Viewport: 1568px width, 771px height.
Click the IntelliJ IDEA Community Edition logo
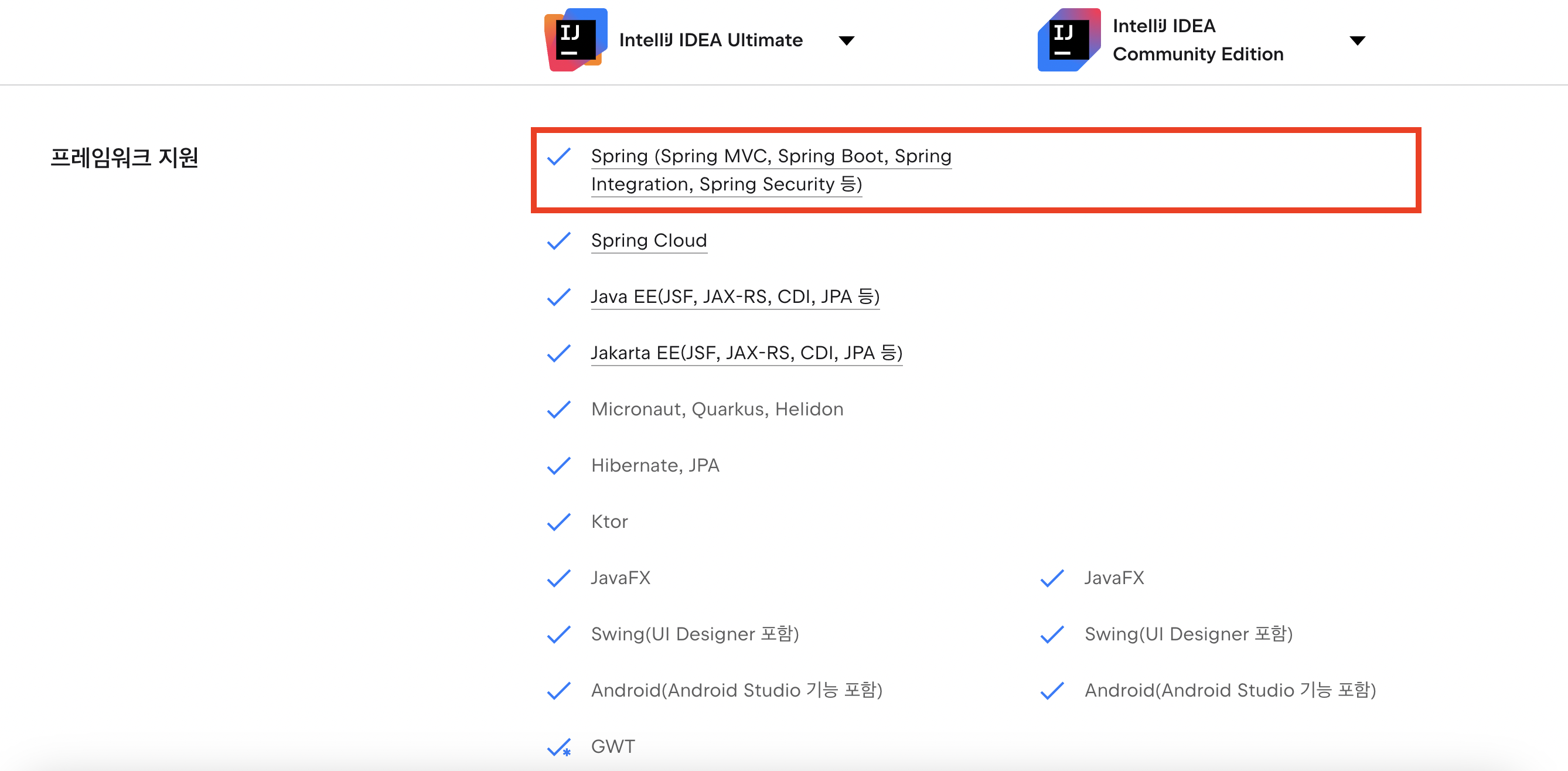[1069, 40]
